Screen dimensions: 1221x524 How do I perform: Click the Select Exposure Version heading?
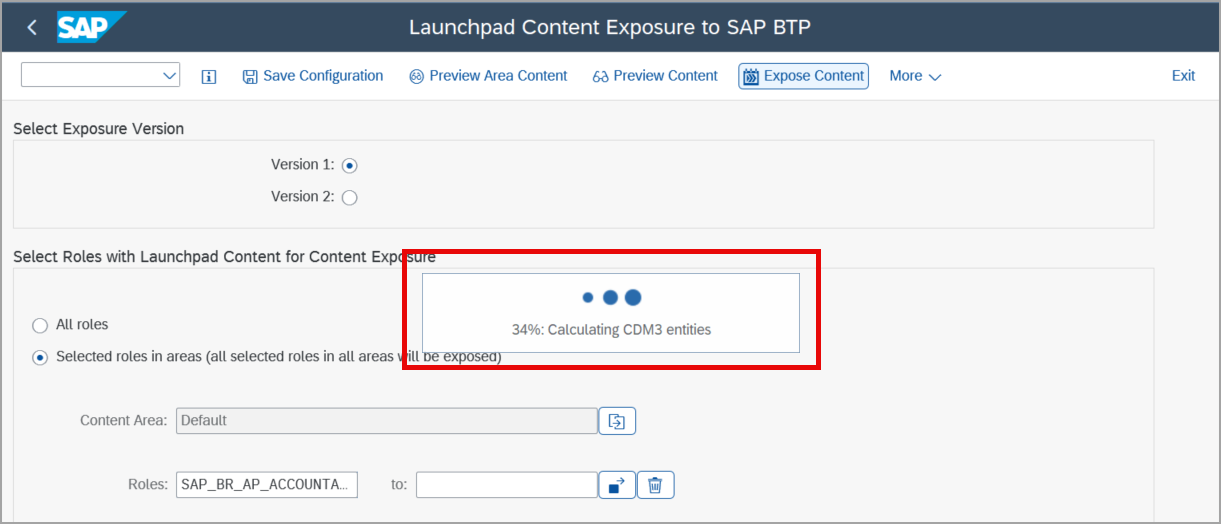click(98, 129)
